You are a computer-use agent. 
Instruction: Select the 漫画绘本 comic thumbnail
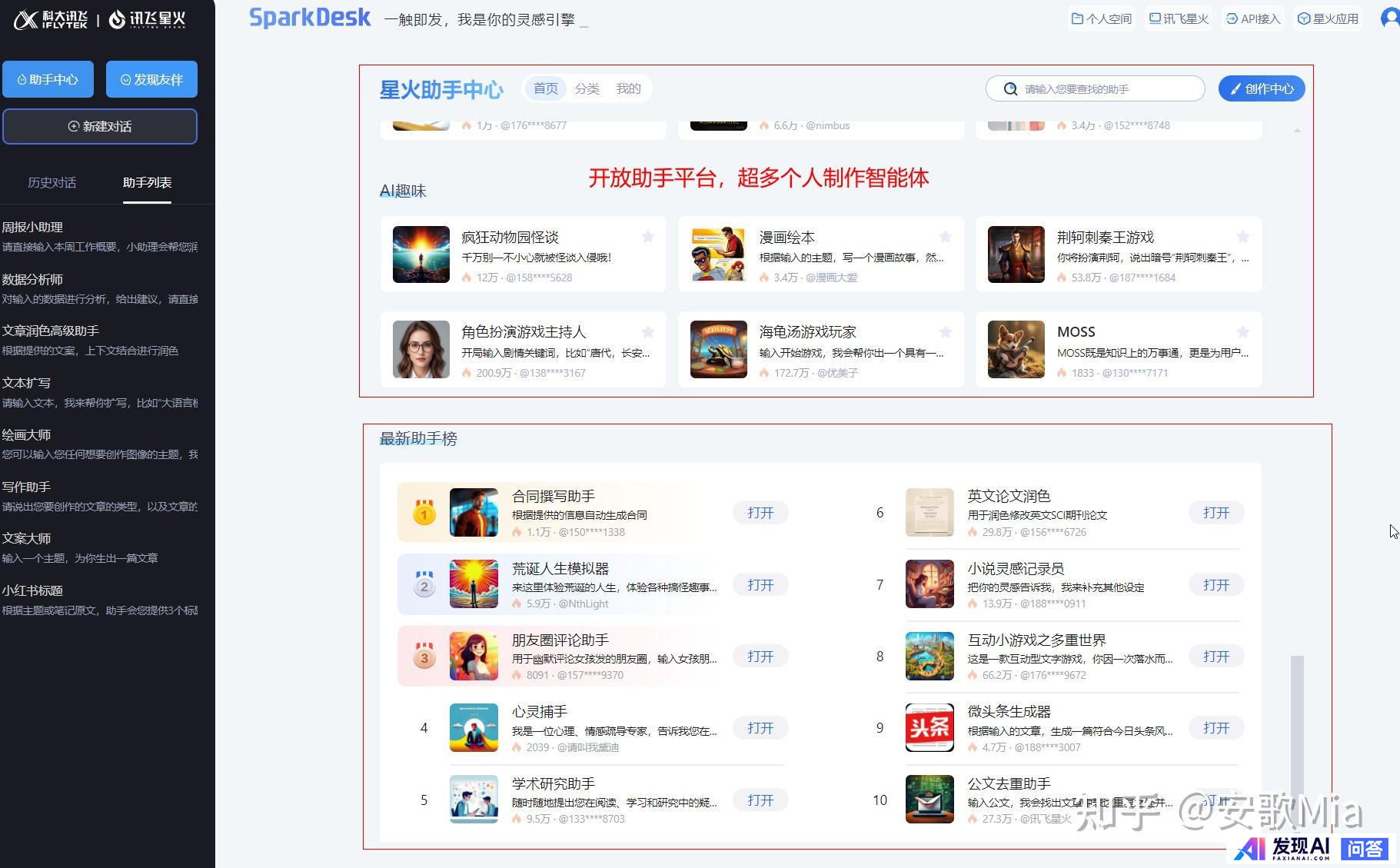tap(719, 254)
